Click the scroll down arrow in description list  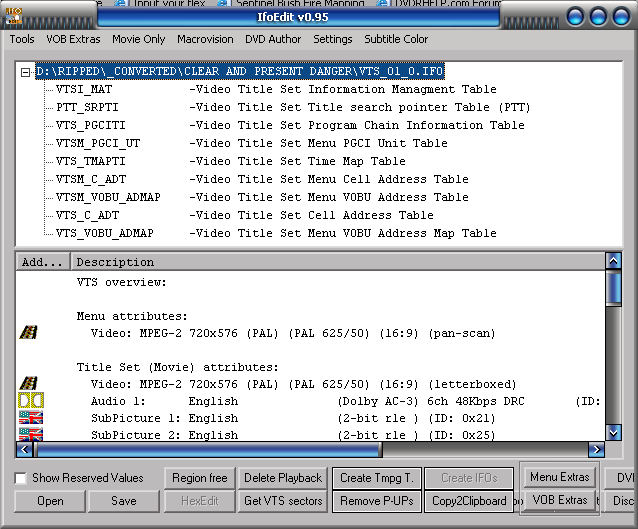pos(613,433)
